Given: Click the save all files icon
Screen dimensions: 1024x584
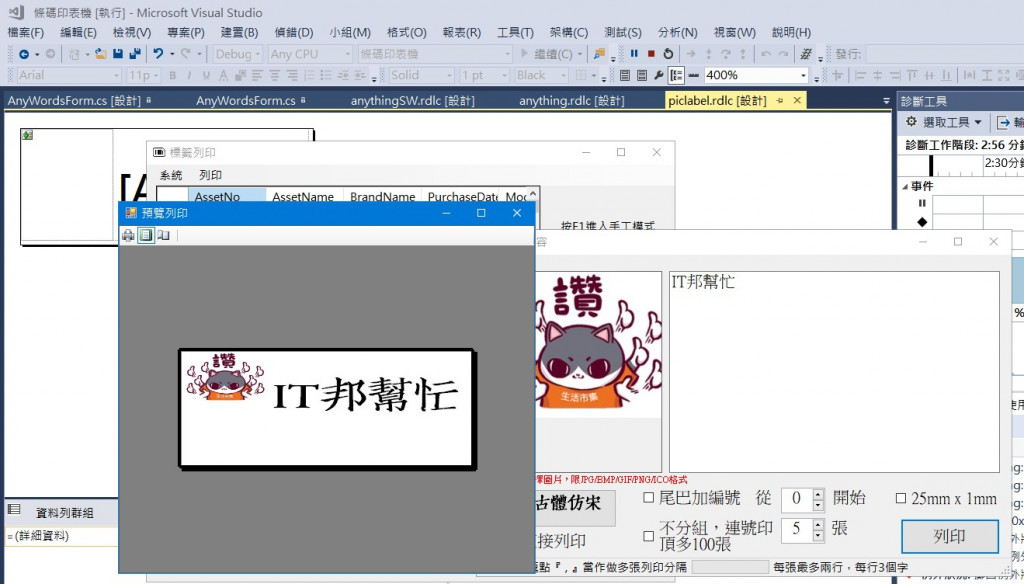Looking at the screenshot, I should 135,54.
